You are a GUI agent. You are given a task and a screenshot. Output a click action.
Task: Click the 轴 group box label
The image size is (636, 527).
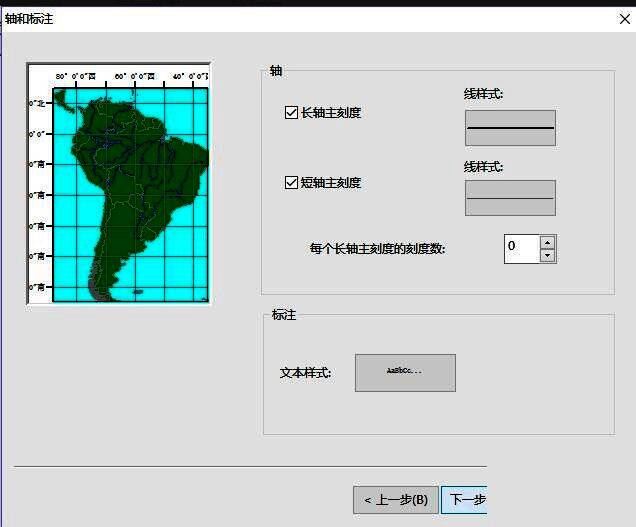click(276, 71)
